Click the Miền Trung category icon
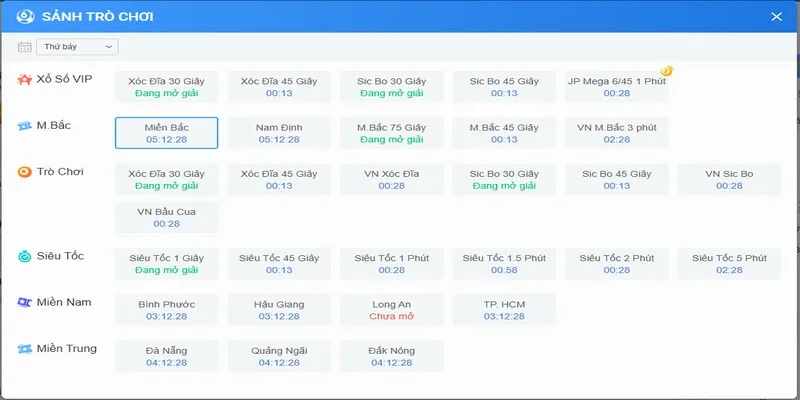Image resolution: width=800 pixels, height=400 pixels. click(24, 348)
